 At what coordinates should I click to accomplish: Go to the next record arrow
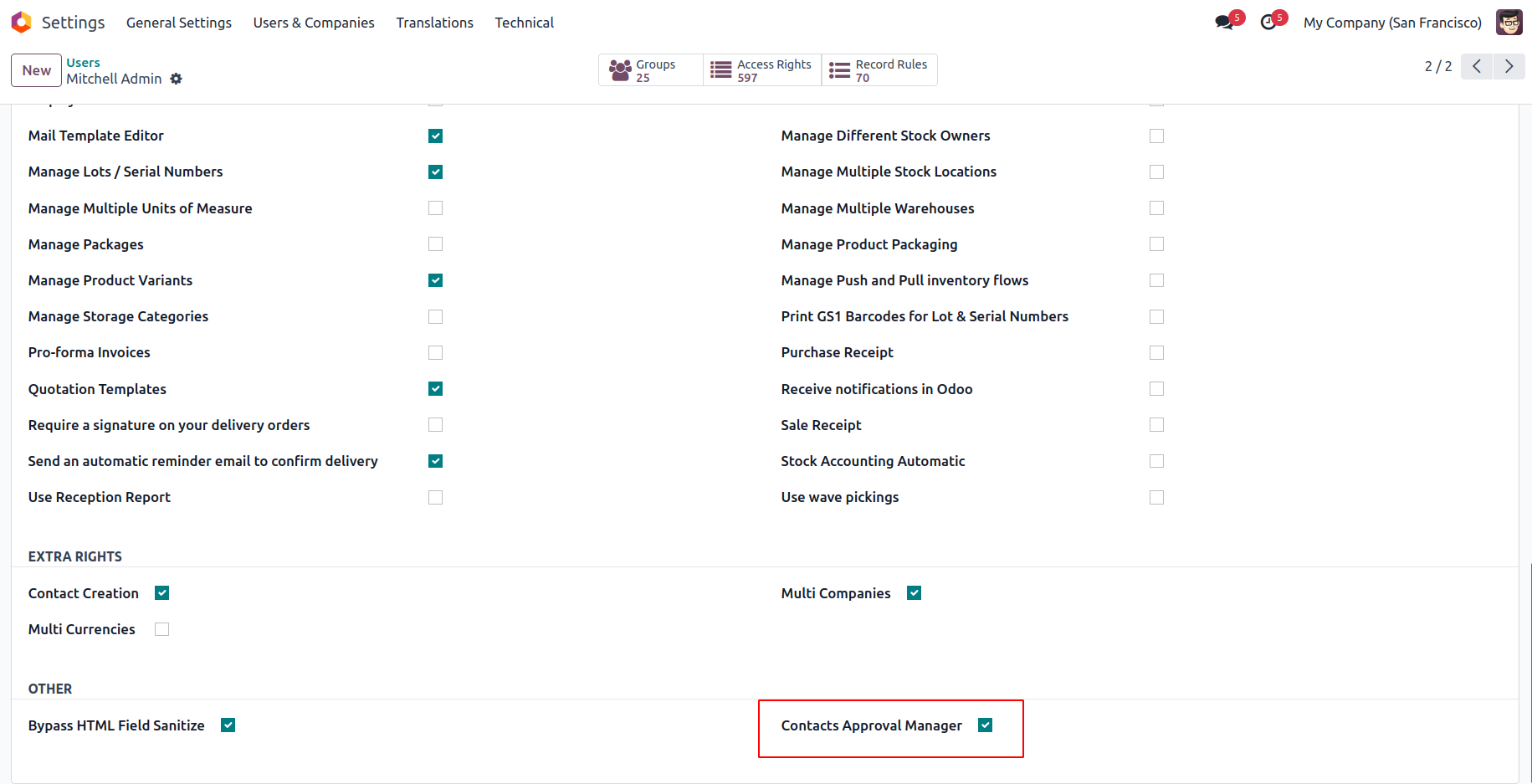[x=1509, y=66]
